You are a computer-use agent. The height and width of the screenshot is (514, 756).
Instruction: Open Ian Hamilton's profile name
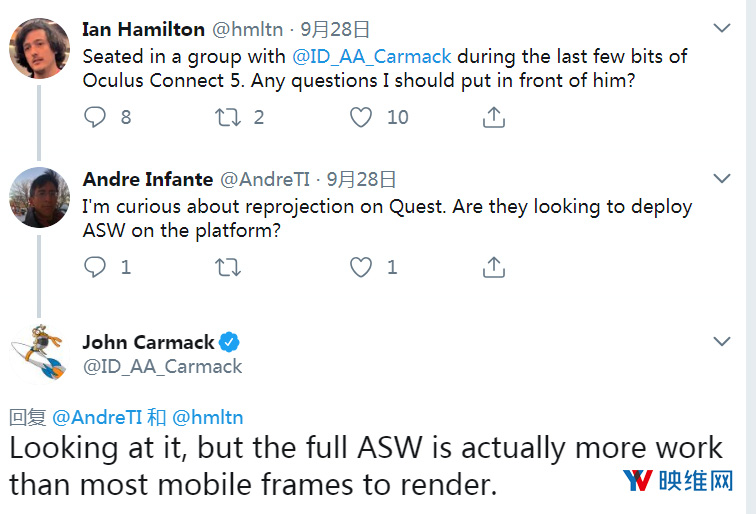143,29
